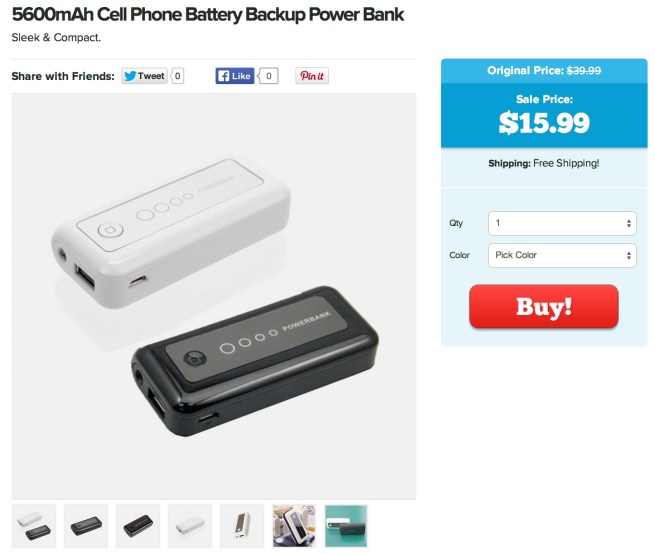Screen dimensions: 655x555
Task: Click the main product image
Action: coord(214,296)
